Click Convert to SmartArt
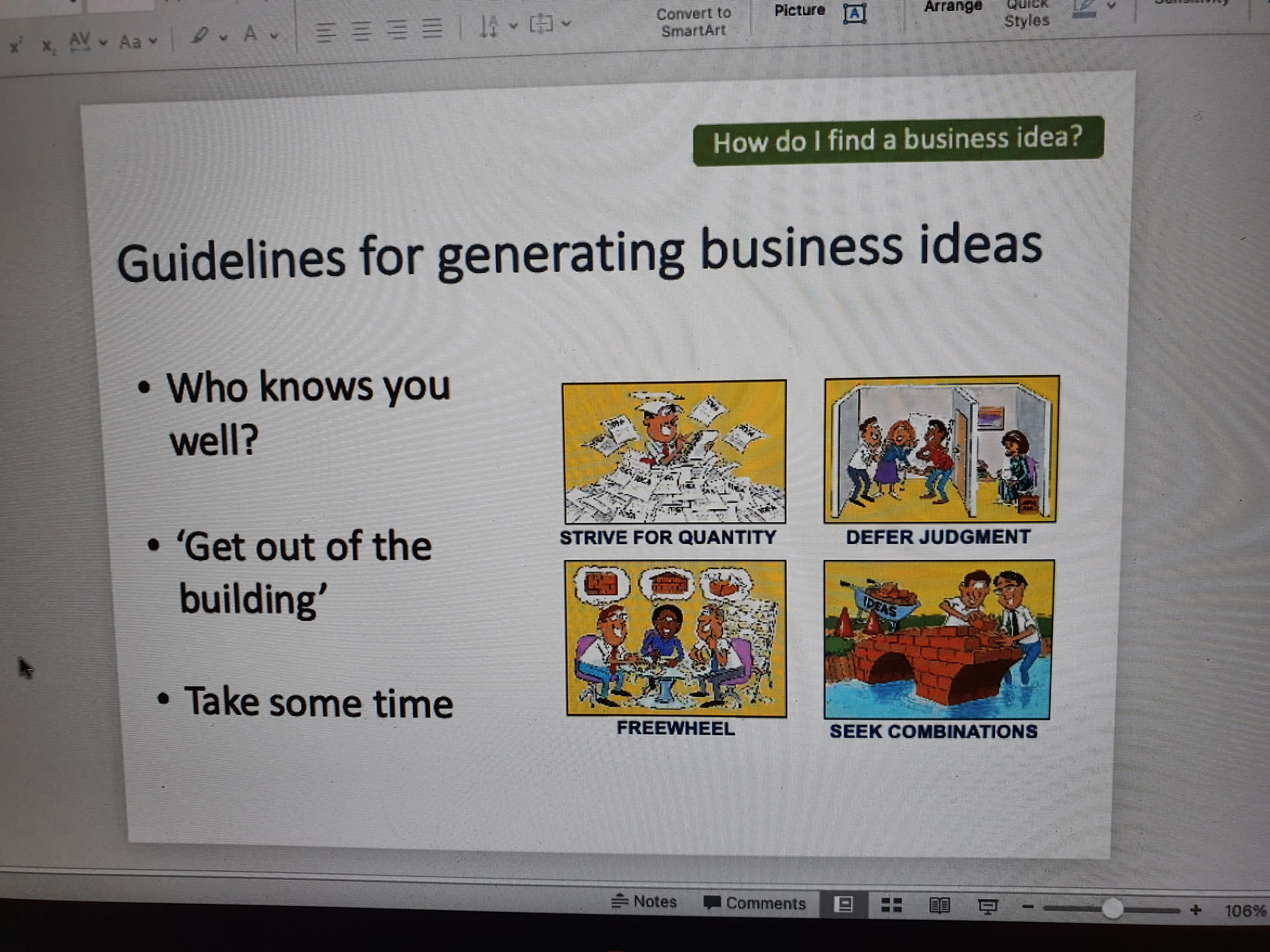The width and height of the screenshot is (1270, 952). point(693,22)
